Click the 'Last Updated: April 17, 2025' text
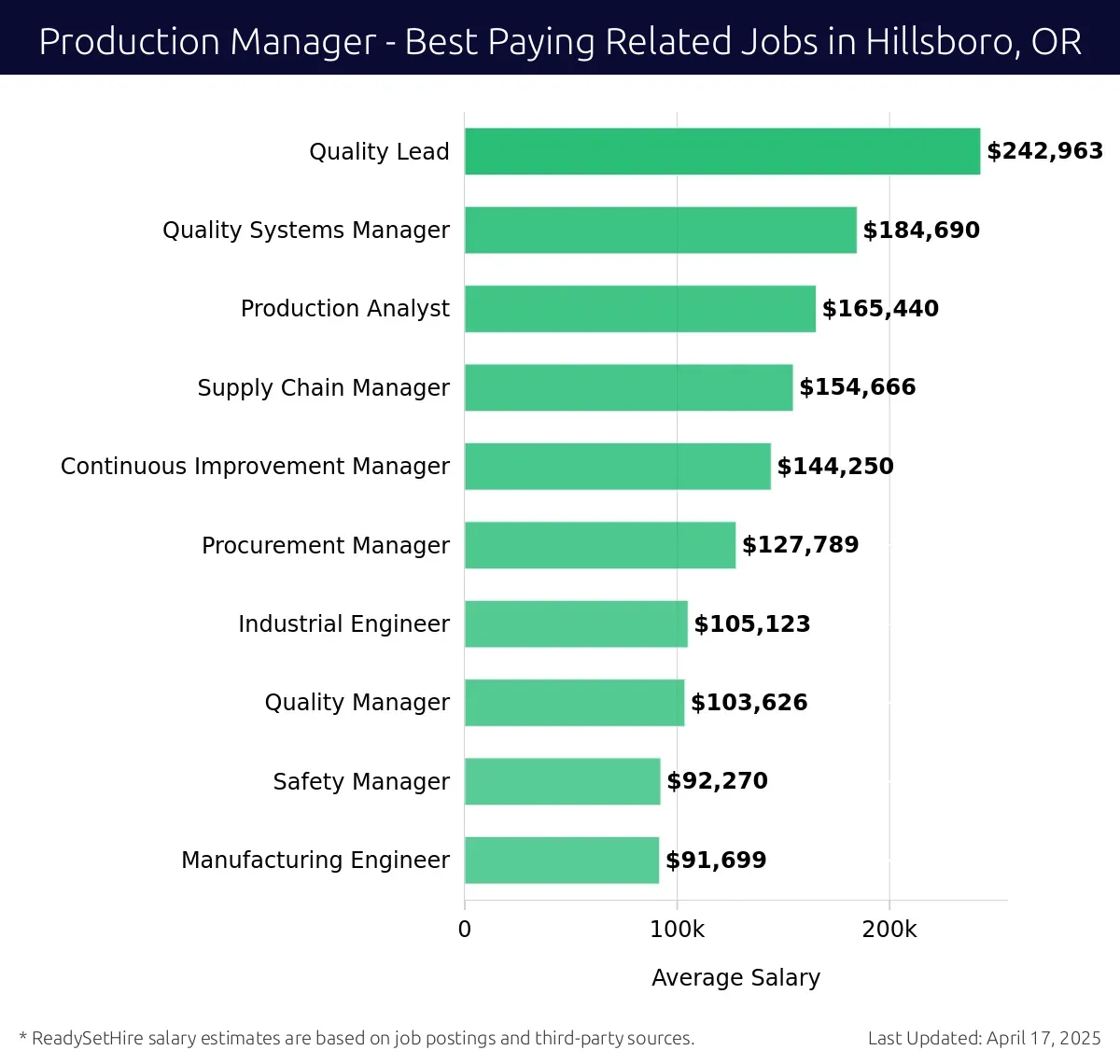 click(x=985, y=1039)
